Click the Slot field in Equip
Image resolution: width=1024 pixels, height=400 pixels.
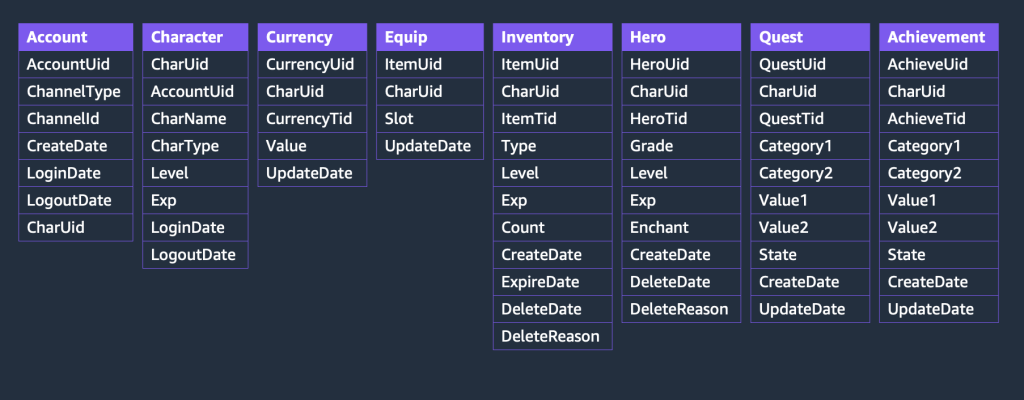pos(430,119)
